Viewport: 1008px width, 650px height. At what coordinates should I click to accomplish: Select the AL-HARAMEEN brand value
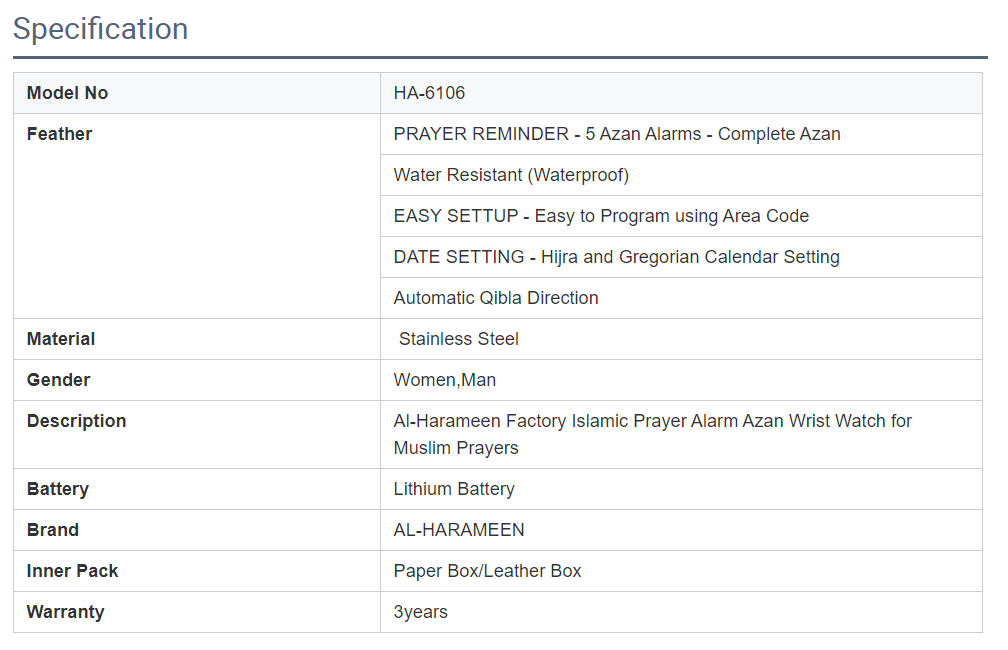click(x=459, y=530)
